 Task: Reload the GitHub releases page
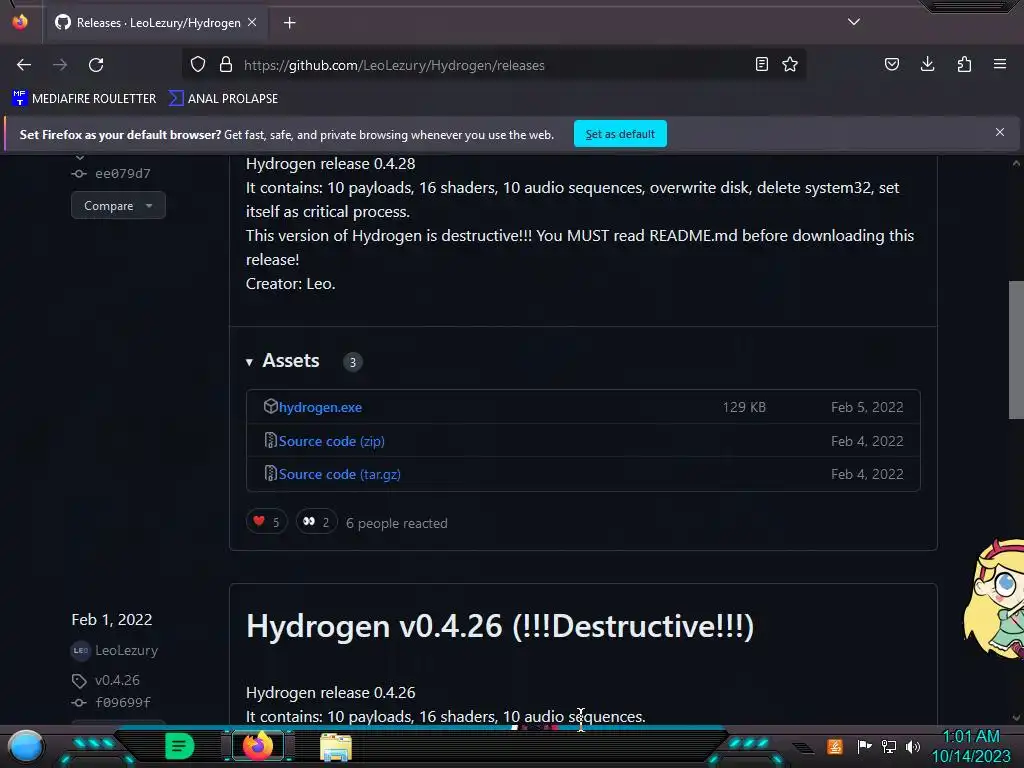pyautogui.click(x=96, y=65)
